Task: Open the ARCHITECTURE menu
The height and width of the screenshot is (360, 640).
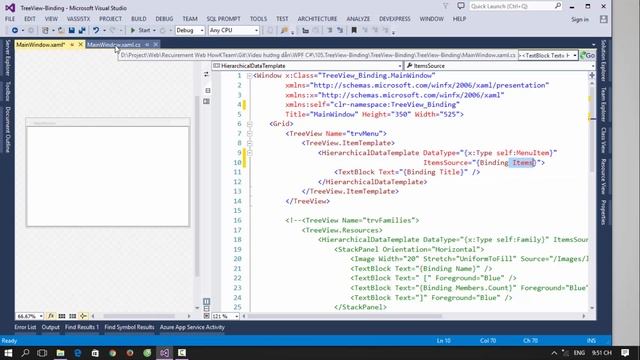Action: click(317, 19)
